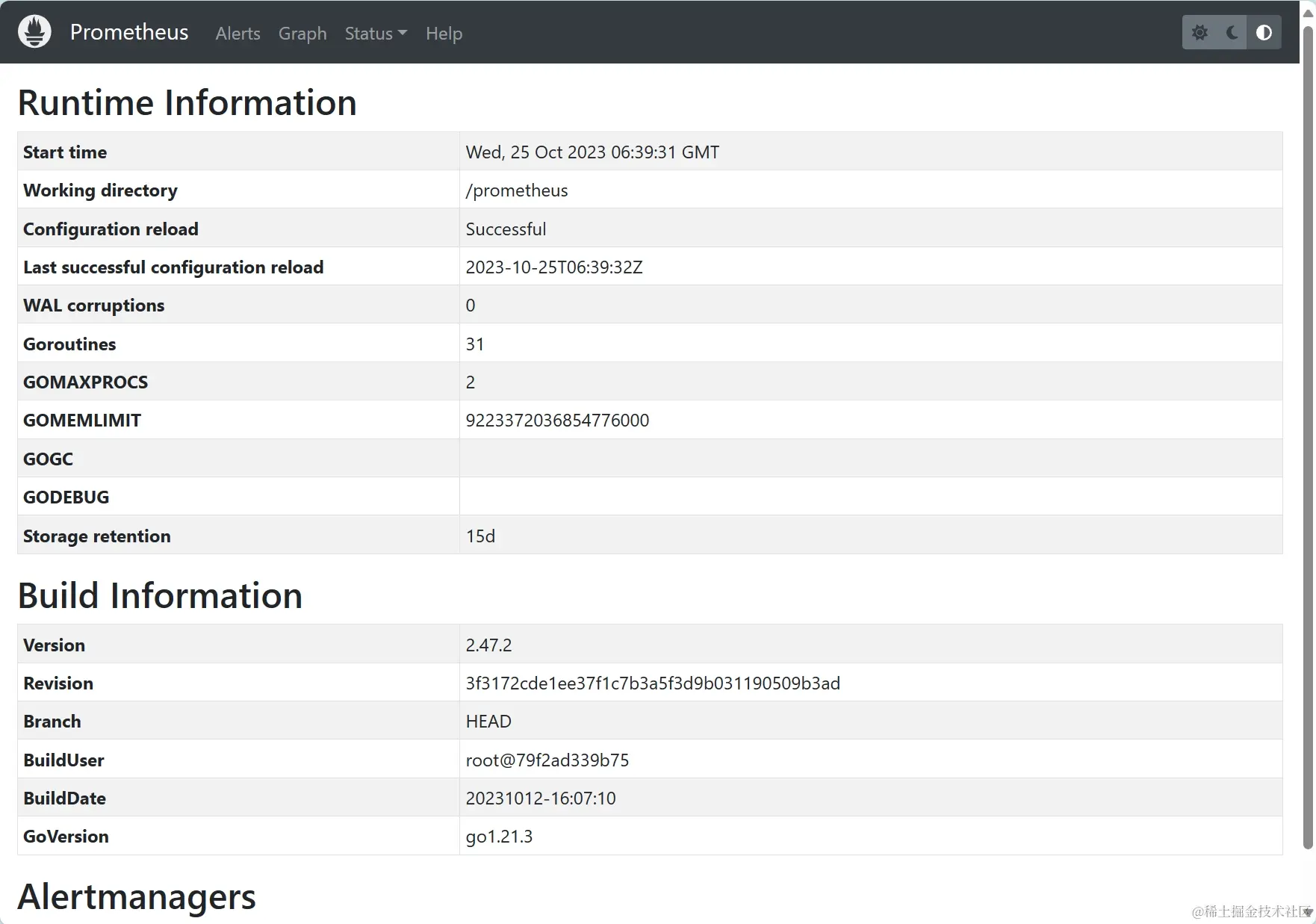Click the 'GOGC' row label
This screenshot has width=1316, height=924.
(48, 459)
